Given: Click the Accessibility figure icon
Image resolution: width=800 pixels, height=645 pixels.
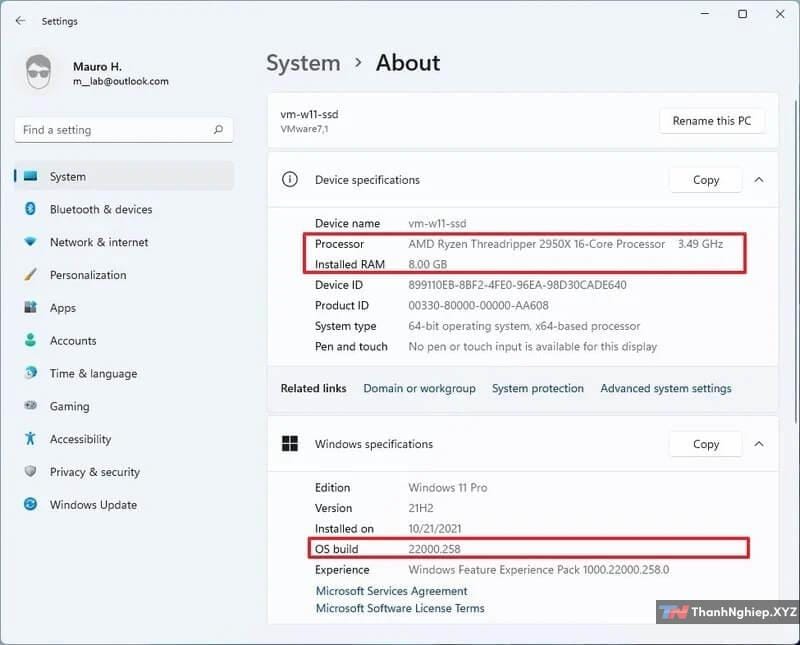Looking at the screenshot, I should point(31,438).
